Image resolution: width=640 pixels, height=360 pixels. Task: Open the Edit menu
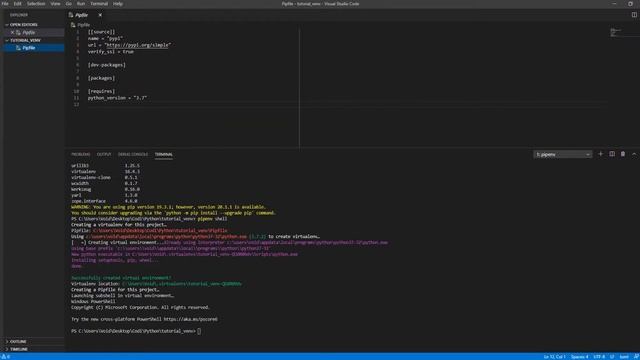coord(18,4)
